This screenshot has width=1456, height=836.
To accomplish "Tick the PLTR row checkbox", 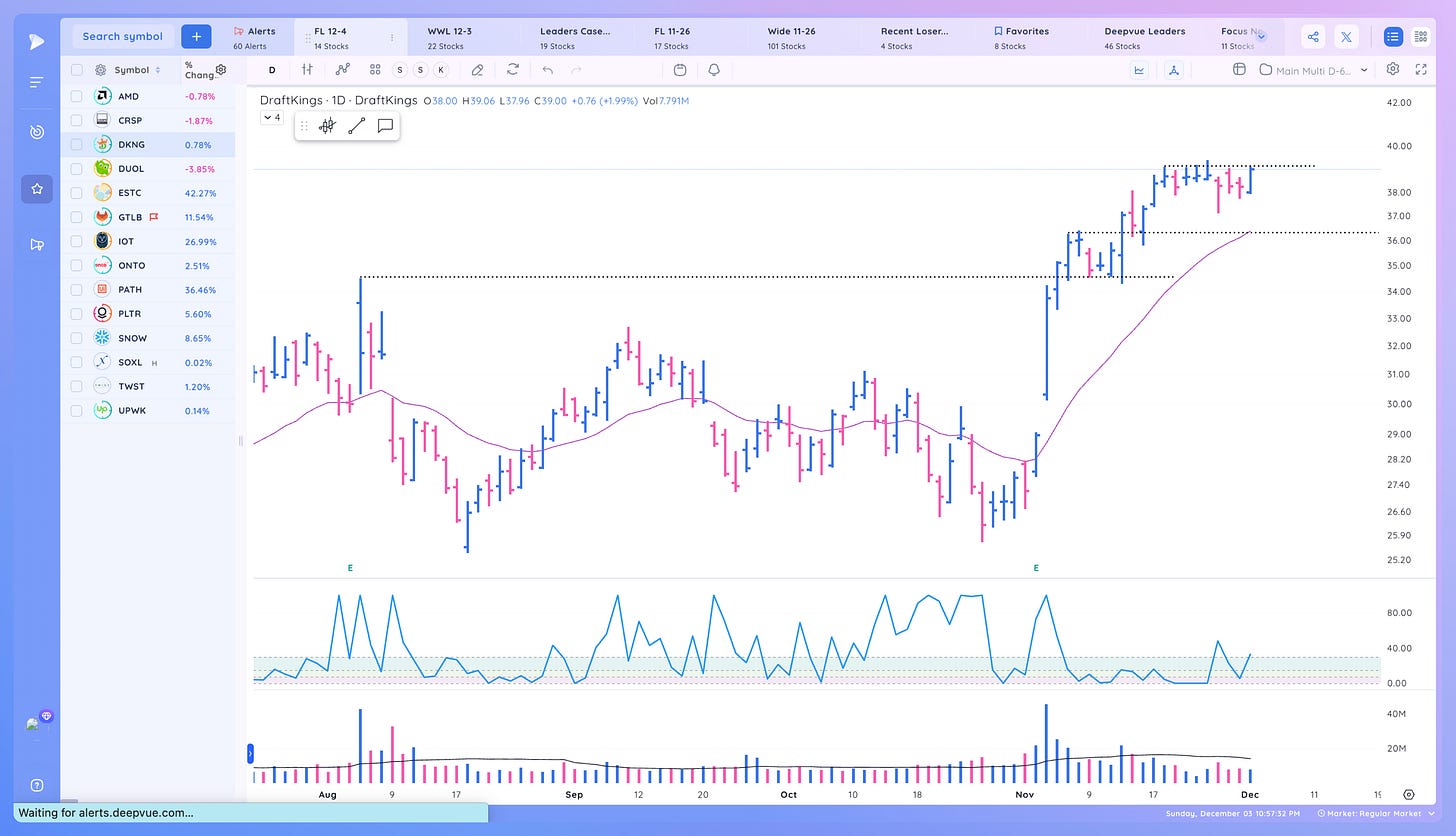I will click(77, 314).
